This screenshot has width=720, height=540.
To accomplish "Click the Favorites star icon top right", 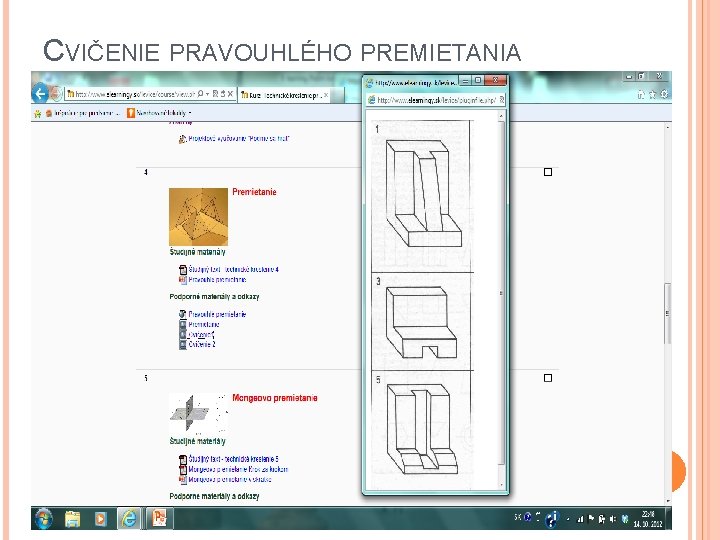I will click(x=652, y=95).
